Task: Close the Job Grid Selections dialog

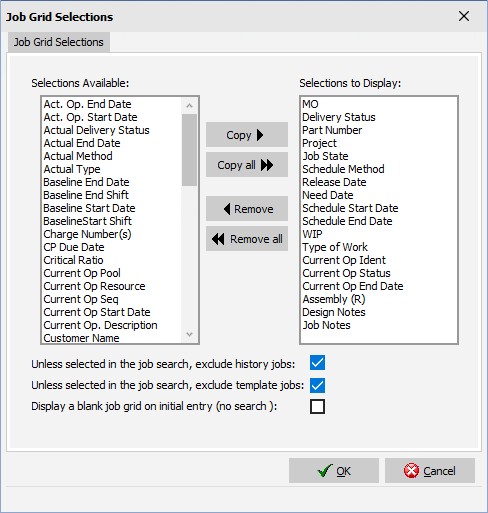Action: click(x=464, y=16)
